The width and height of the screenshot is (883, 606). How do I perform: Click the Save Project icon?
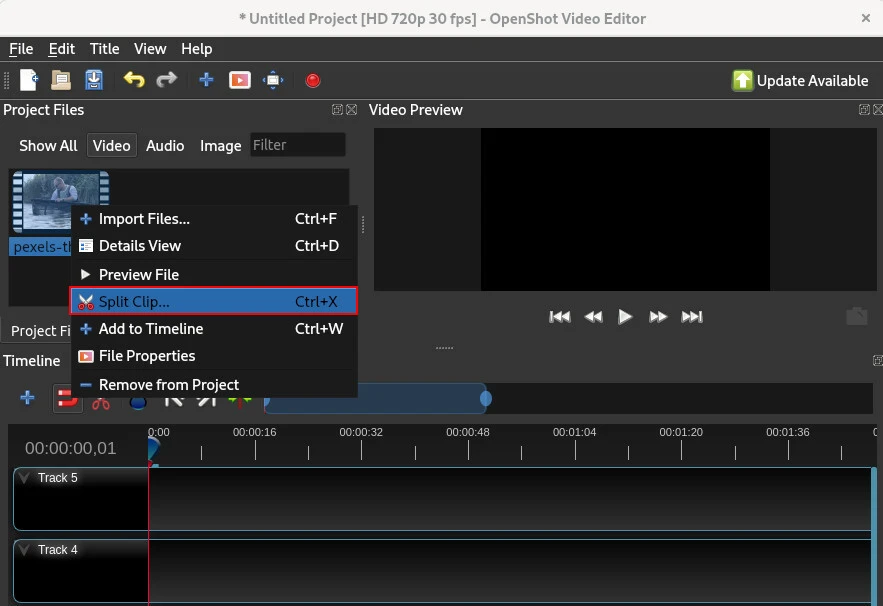(94, 80)
